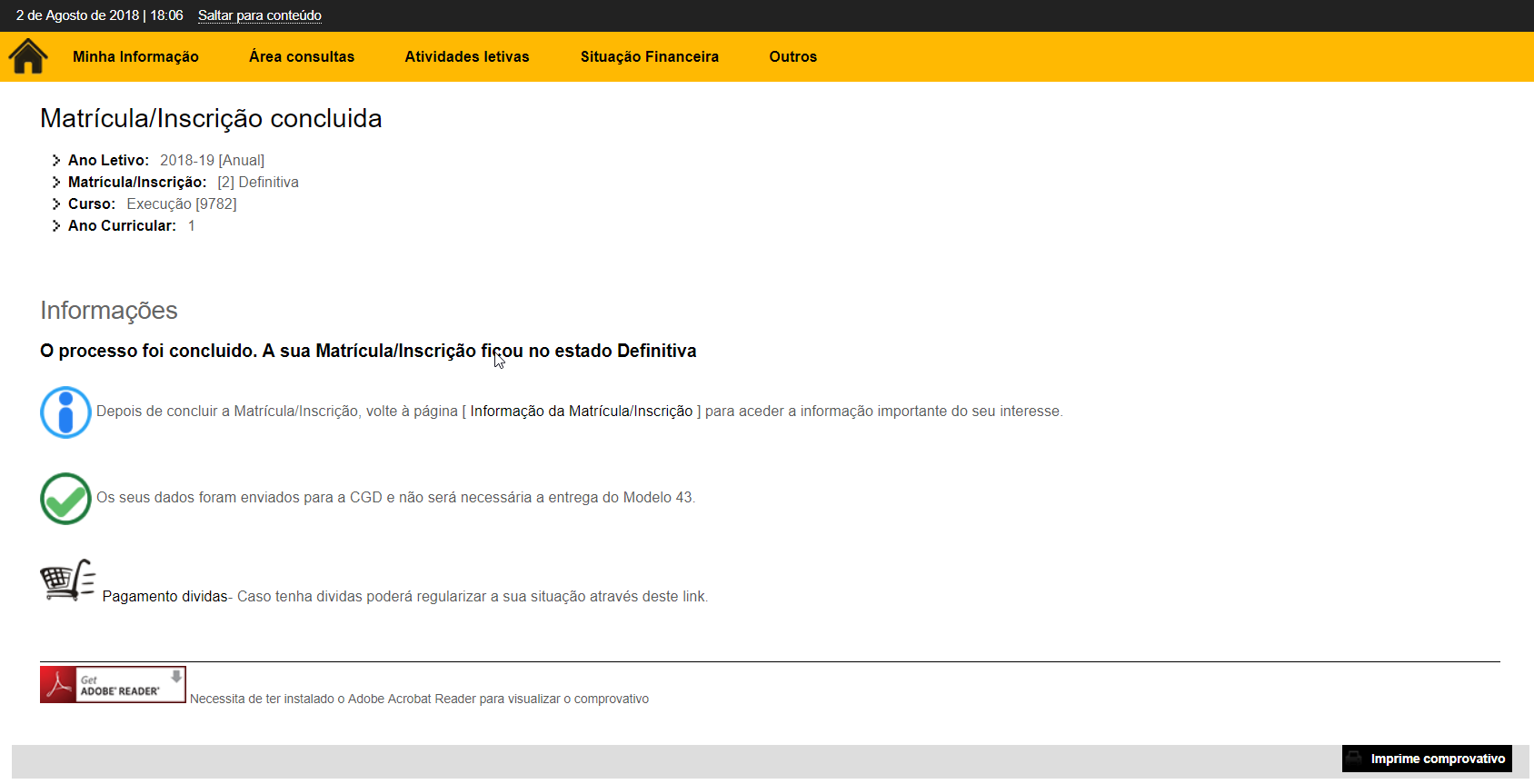This screenshot has height=784, width=1534.
Task: Select the value [2] Definitiva
Action: coord(258,183)
